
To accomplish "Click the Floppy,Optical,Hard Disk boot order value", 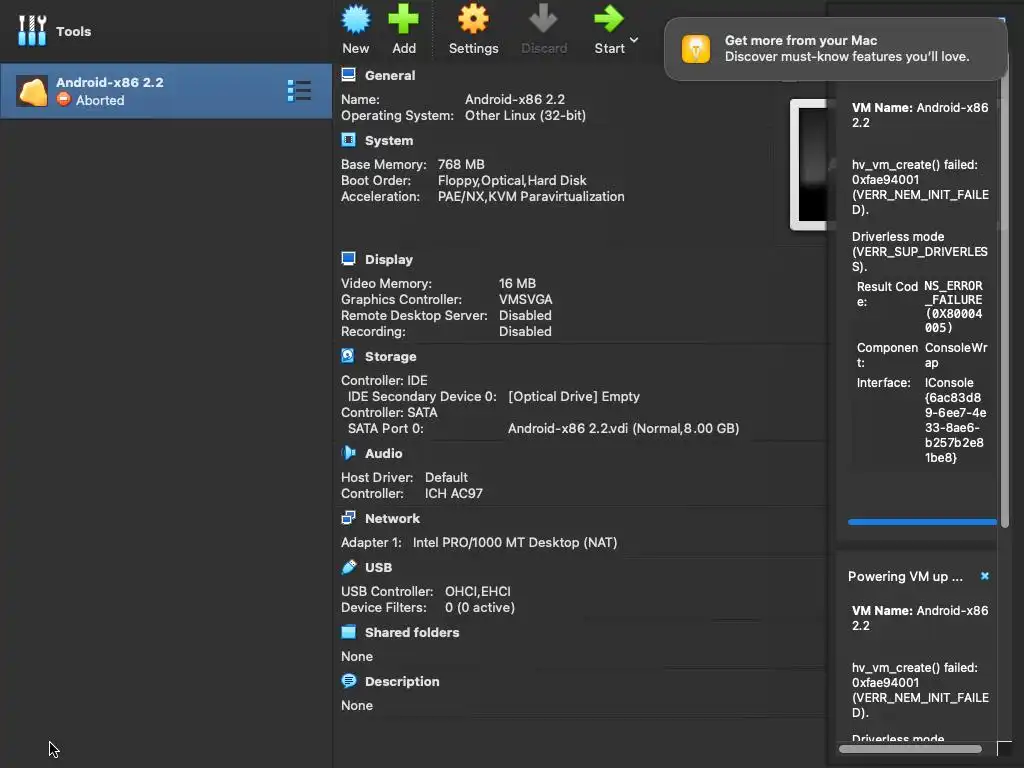I will 512,181.
